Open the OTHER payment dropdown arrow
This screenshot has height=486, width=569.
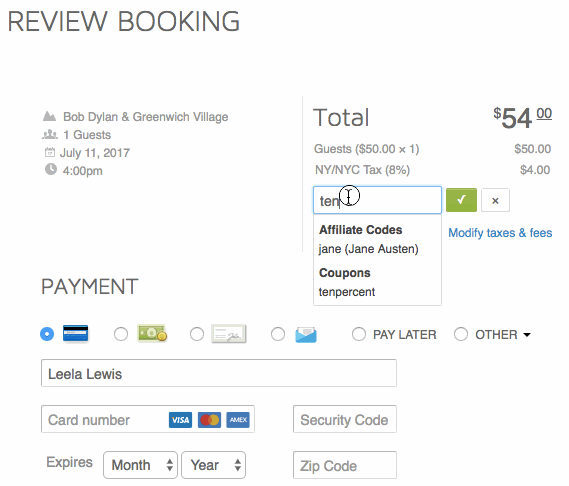(x=527, y=335)
